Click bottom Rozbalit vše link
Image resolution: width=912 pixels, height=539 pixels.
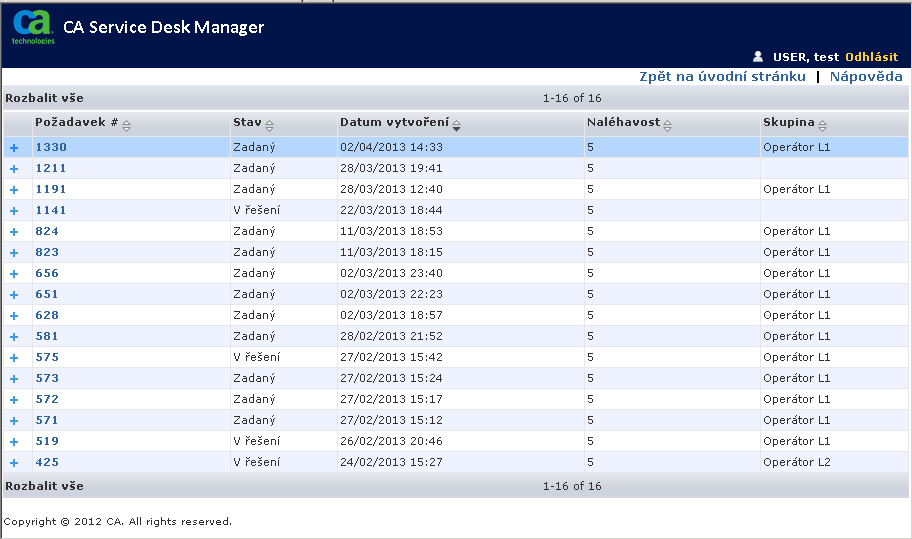pos(44,486)
